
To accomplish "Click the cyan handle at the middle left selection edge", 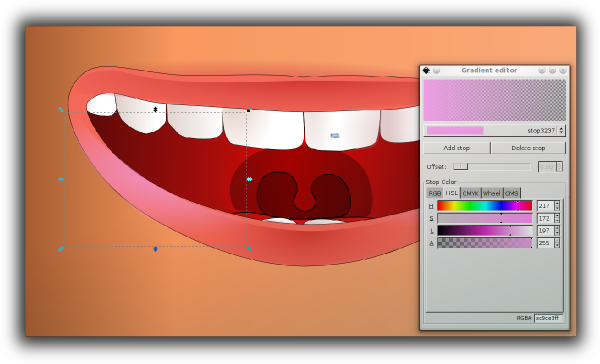I will 61,179.
